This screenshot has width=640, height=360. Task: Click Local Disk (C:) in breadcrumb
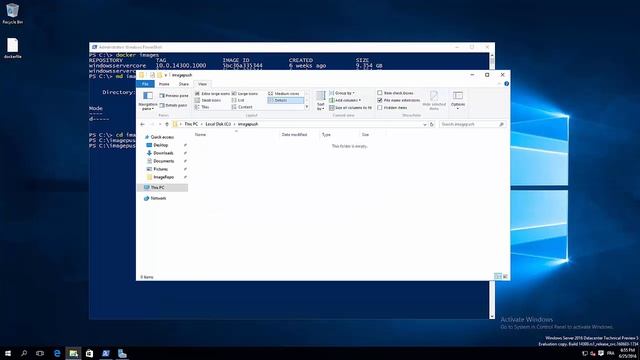click(x=218, y=124)
